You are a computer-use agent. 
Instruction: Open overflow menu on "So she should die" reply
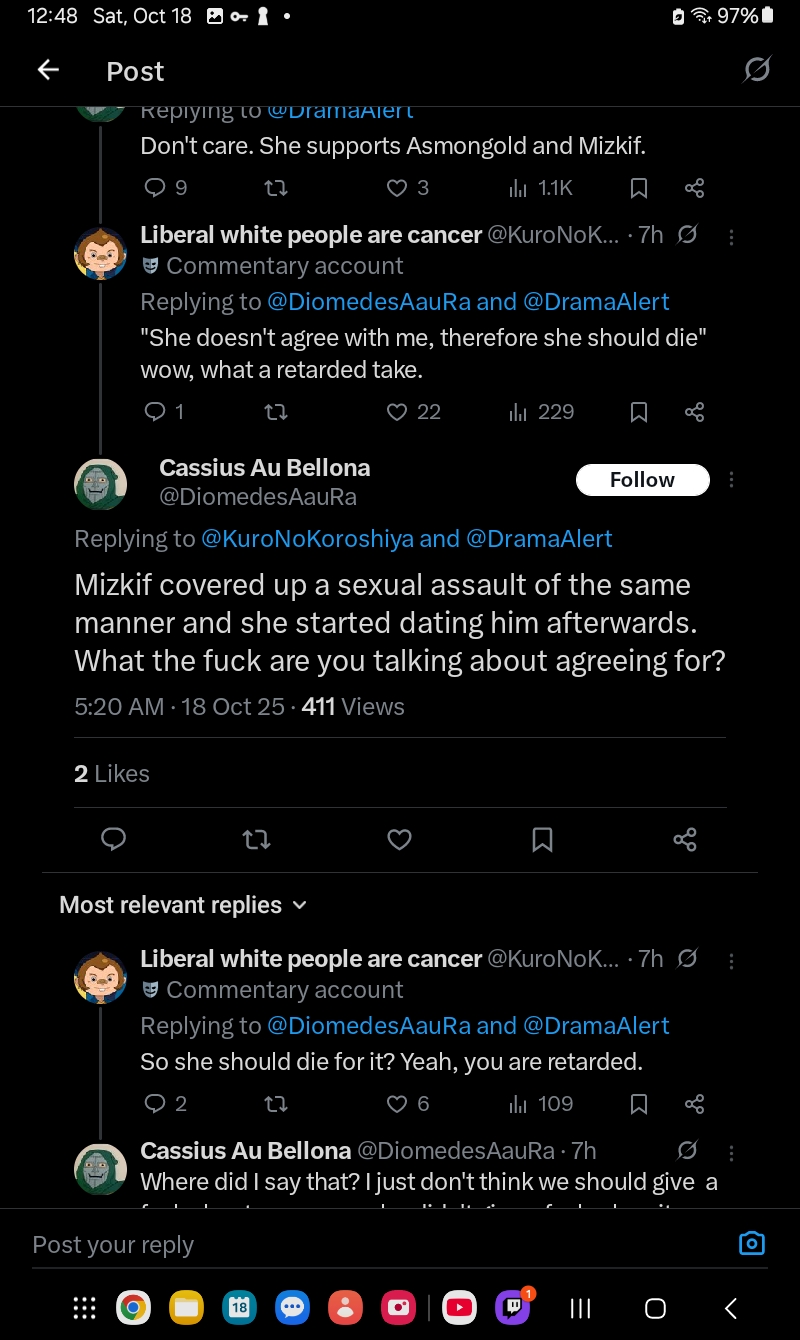(x=732, y=961)
